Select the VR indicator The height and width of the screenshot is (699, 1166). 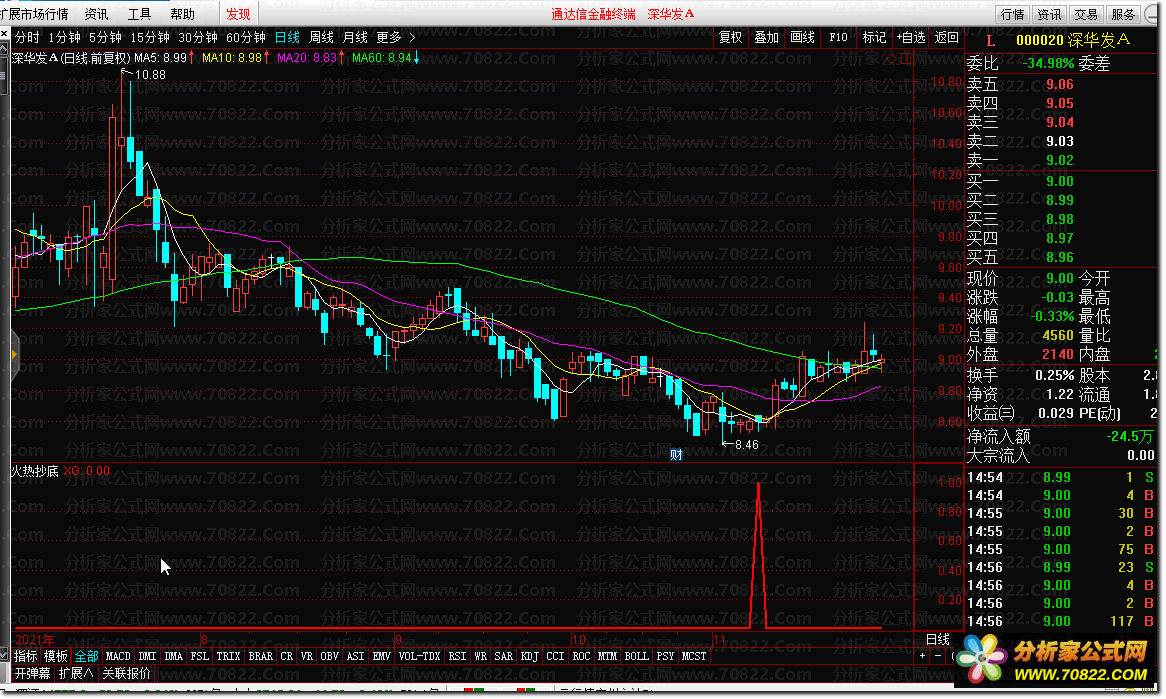pyautogui.click(x=306, y=656)
